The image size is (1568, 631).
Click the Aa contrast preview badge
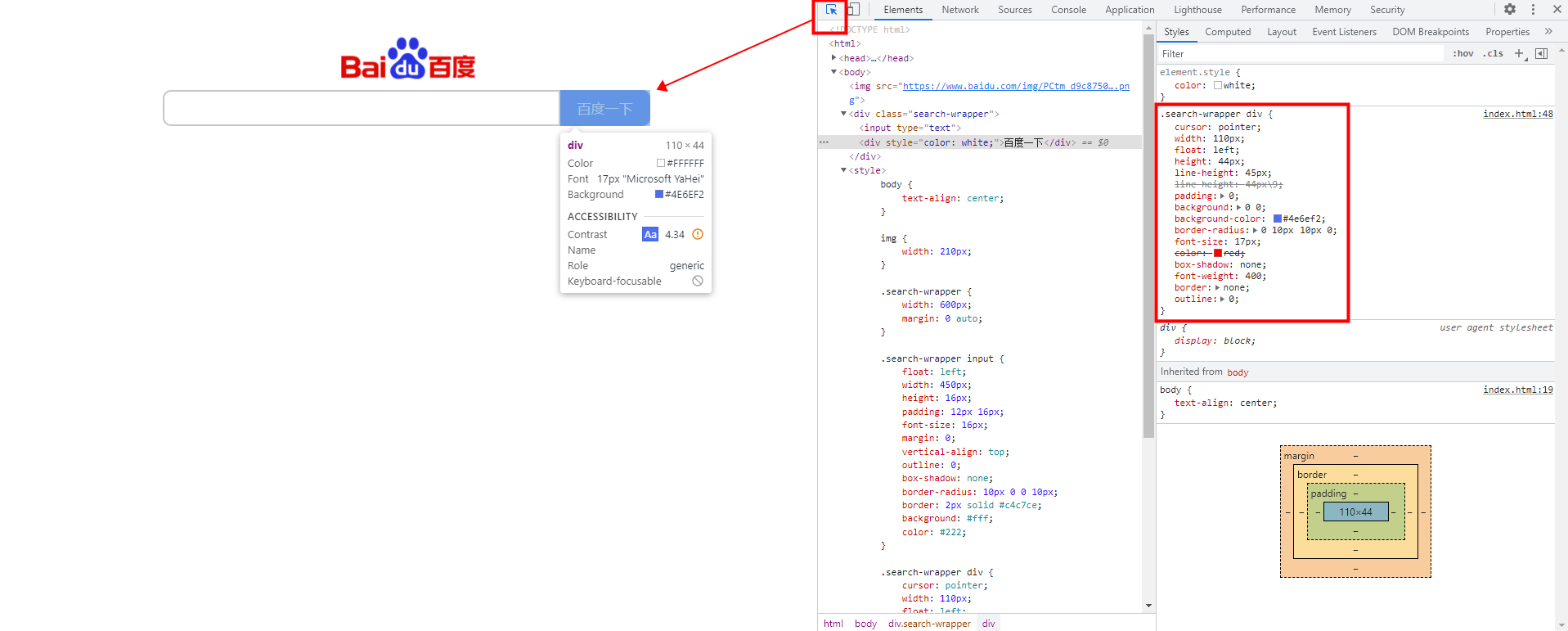click(650, 234)
